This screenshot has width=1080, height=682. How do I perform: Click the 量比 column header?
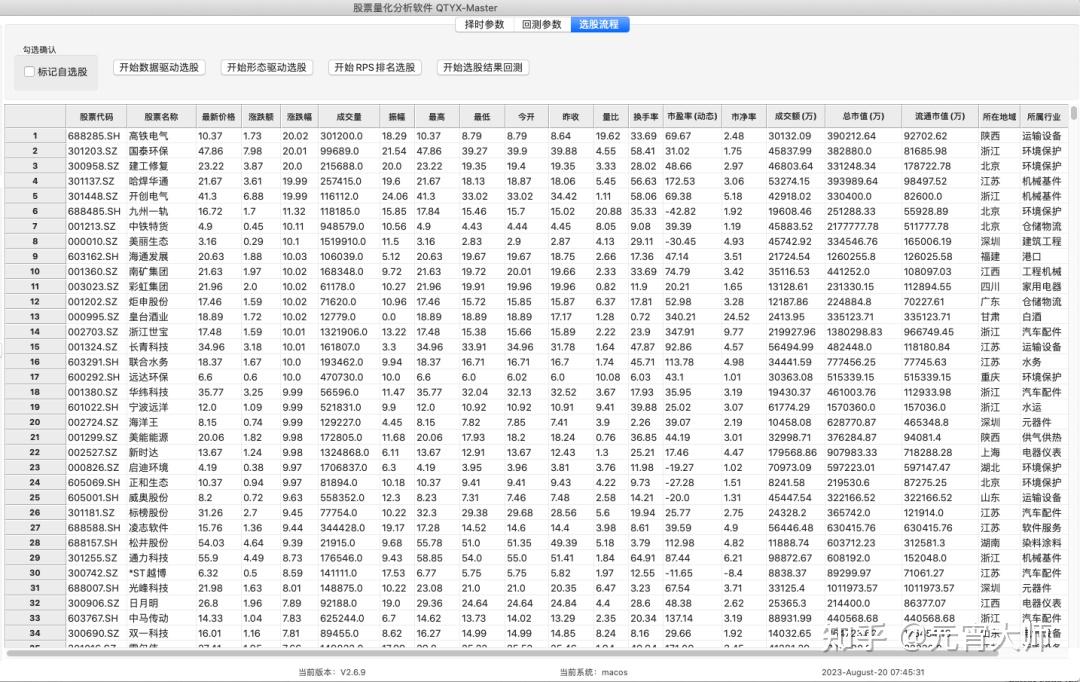pyautogui.click(x=610, y=117)
